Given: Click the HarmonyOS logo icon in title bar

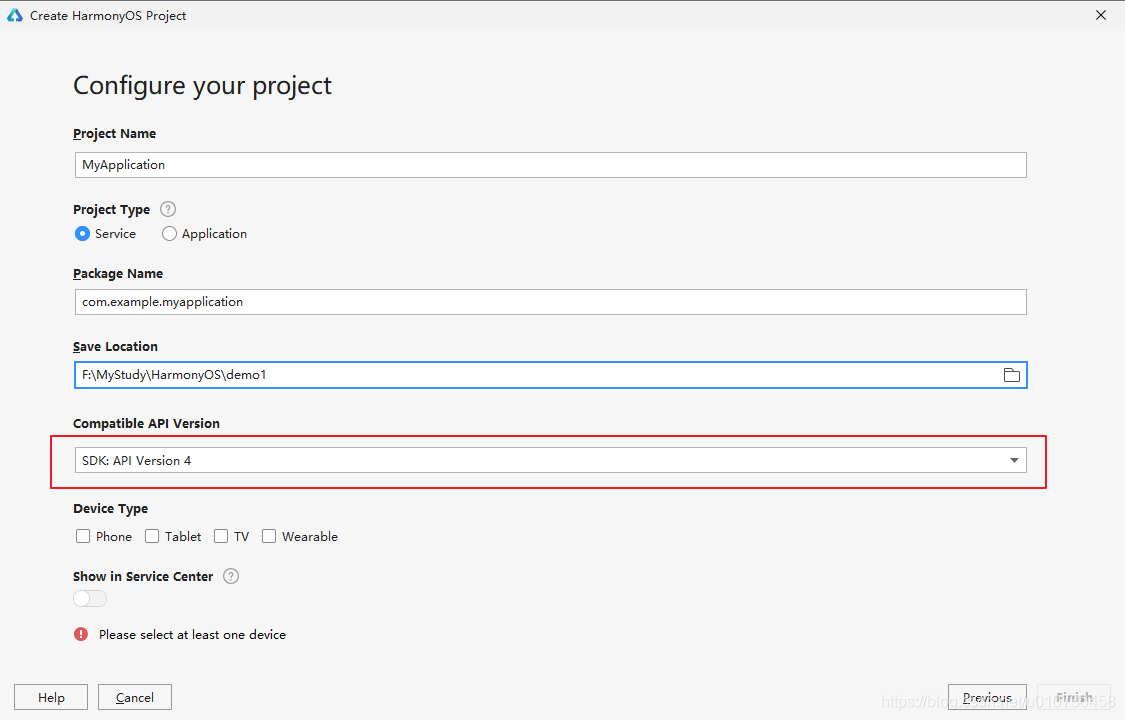Looking at the screenshot, I should pyautogui.click(x=15, y=15).
